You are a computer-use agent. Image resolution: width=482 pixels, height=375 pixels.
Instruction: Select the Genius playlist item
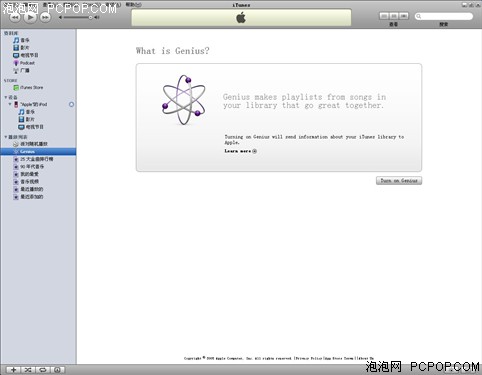click(x=38, y=152)
